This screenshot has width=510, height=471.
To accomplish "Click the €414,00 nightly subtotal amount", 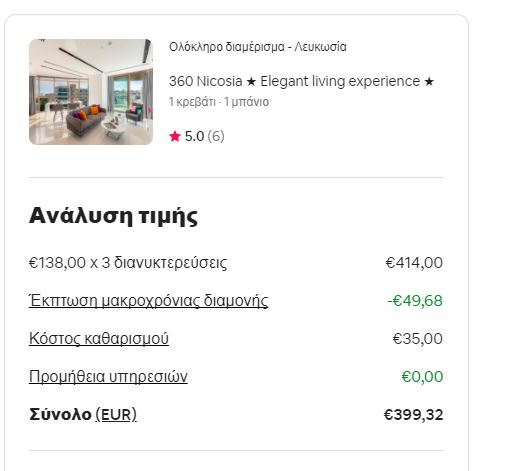I will [x=414, y=263].
